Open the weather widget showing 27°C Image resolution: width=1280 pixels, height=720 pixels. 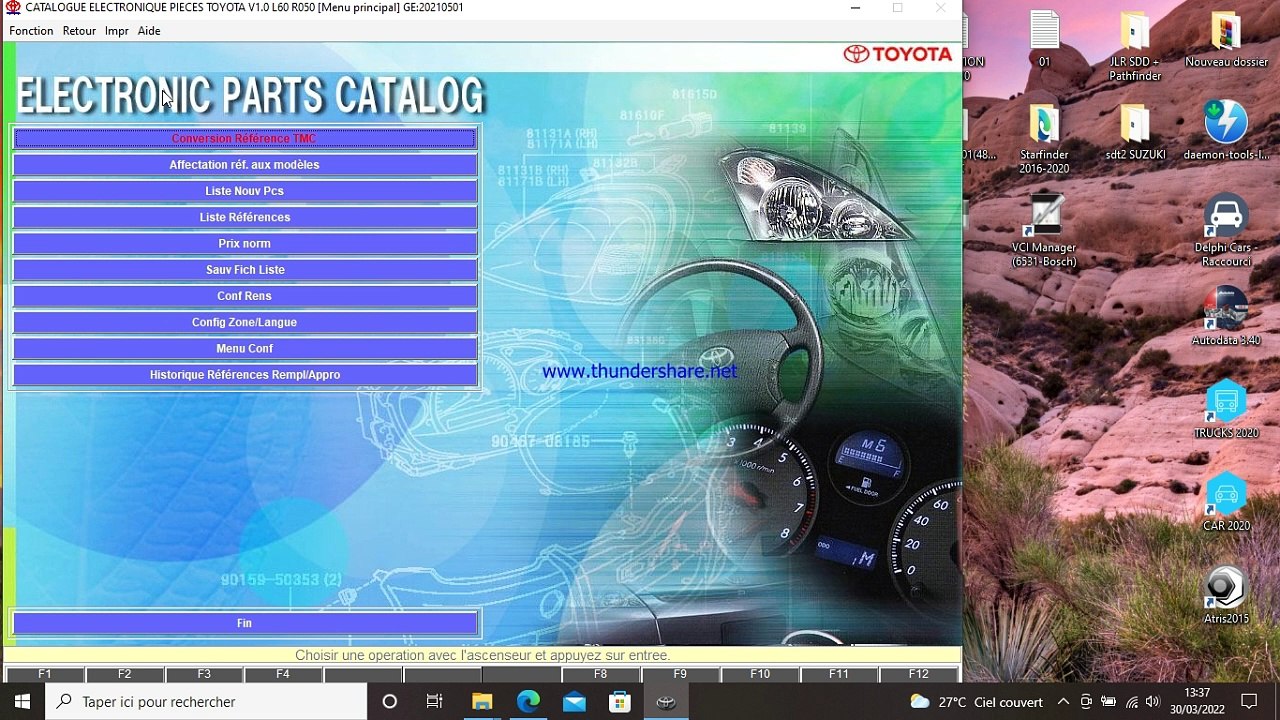(976, 702)
